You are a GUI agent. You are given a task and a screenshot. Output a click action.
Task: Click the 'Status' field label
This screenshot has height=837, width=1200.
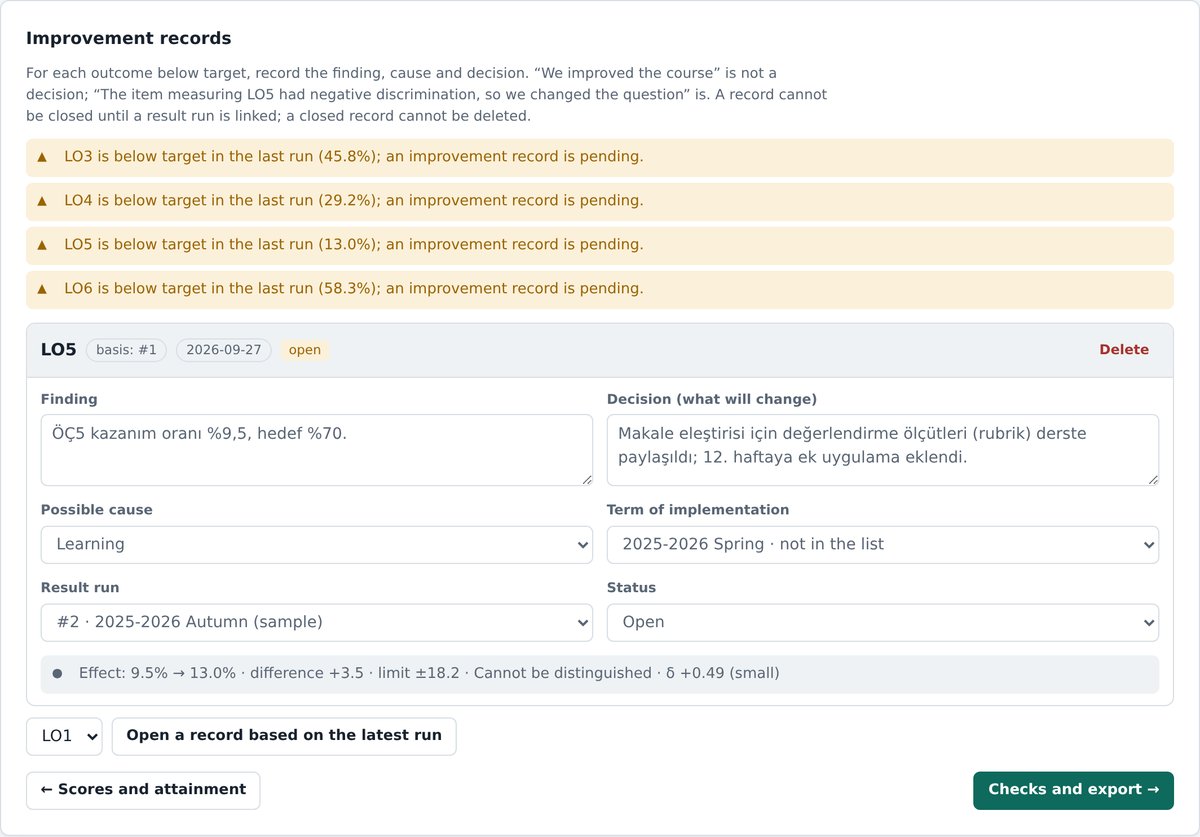(631, 588)
